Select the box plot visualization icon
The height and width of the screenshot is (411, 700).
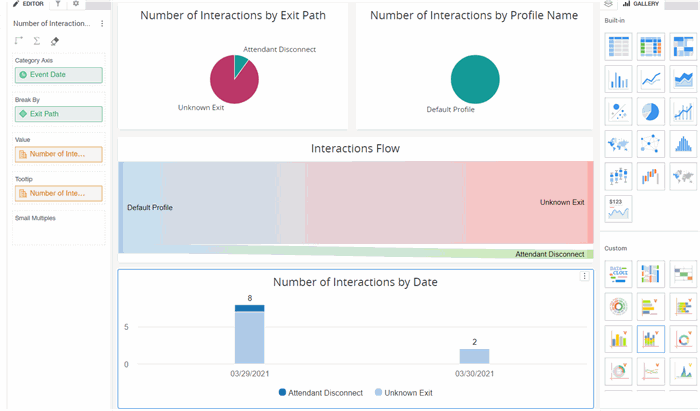pos(619,177)
